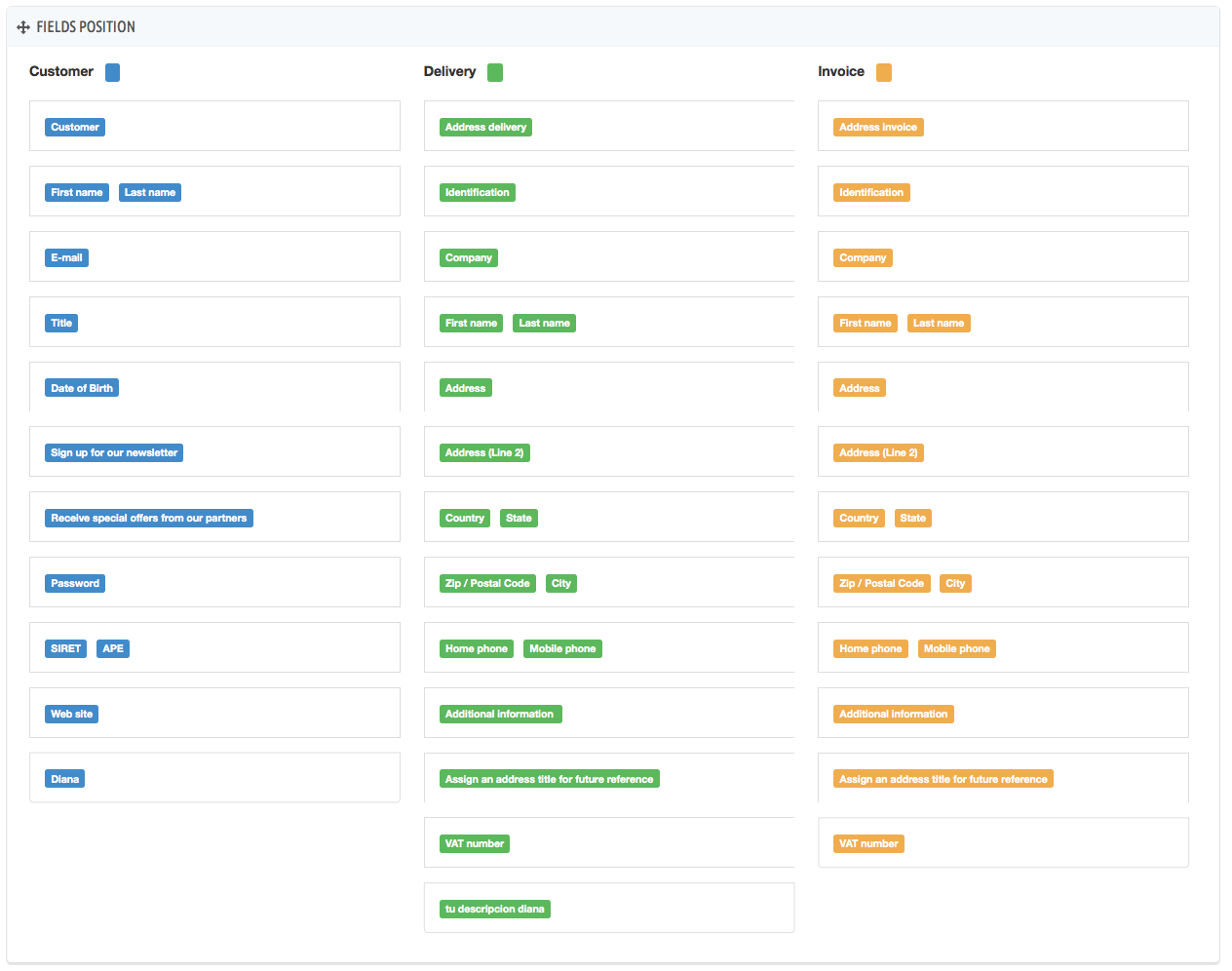The height and width of the screenshot is (971, 1232).
Task: Click the orange State field tag
Action: [912, 519]
